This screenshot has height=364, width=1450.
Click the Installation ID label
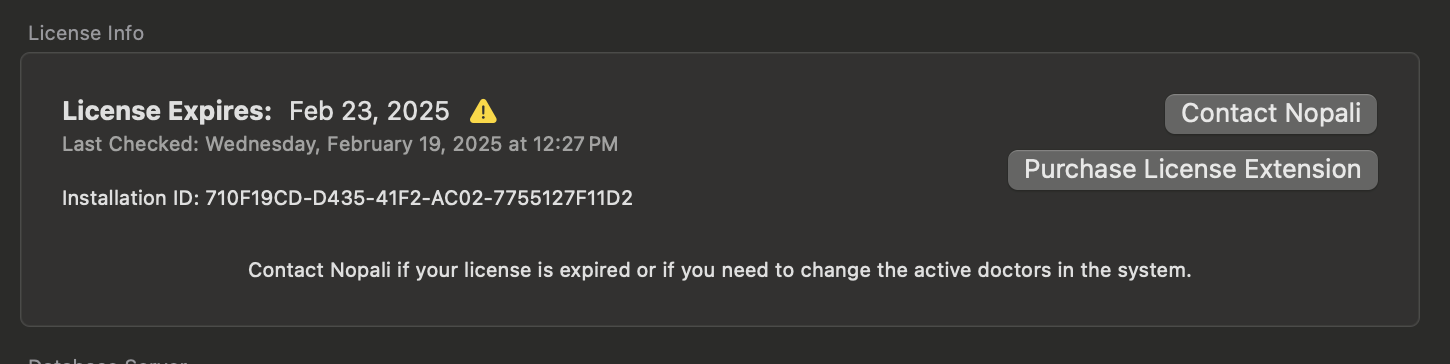point(131,198)
